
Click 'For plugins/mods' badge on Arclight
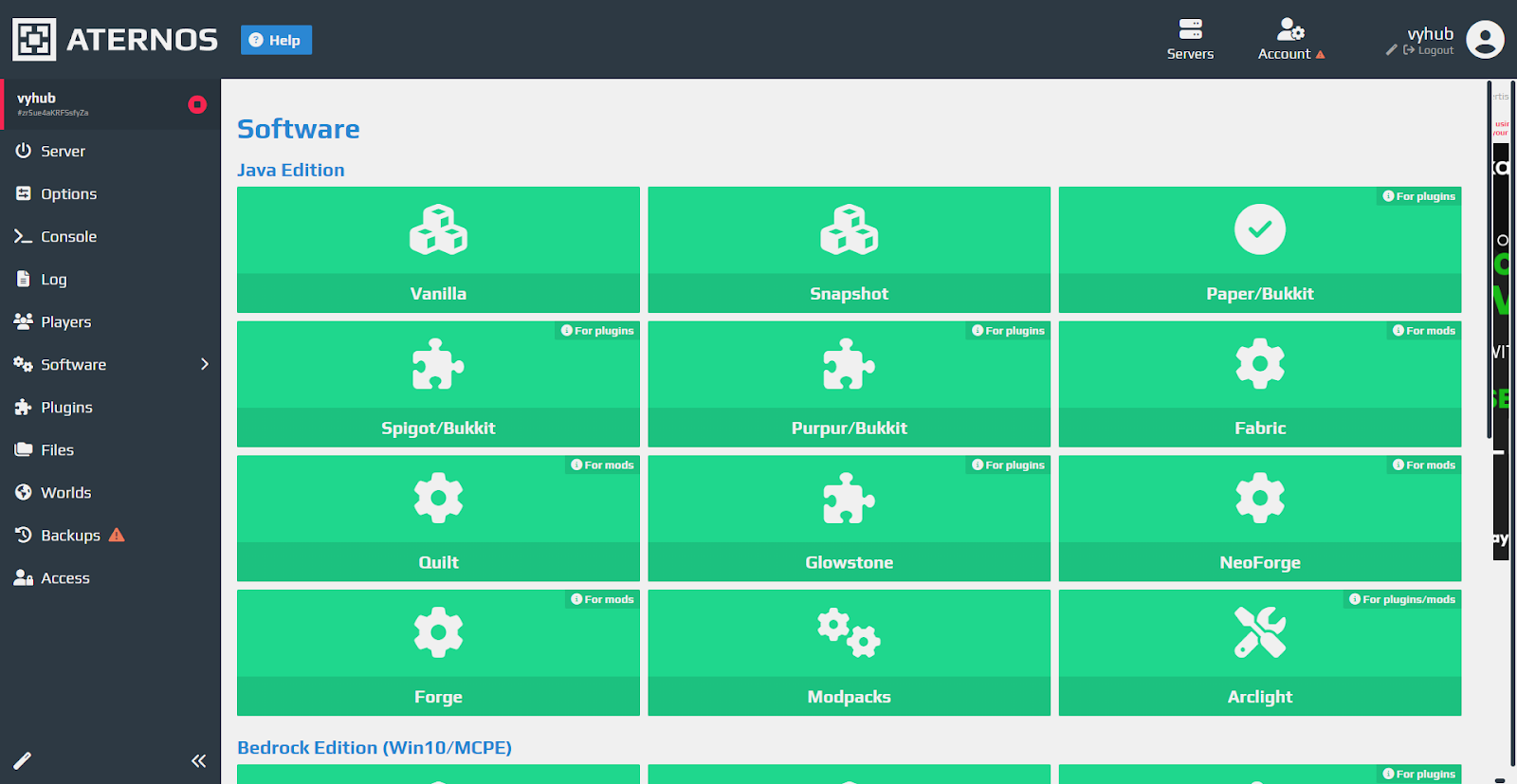[1402, 599]
